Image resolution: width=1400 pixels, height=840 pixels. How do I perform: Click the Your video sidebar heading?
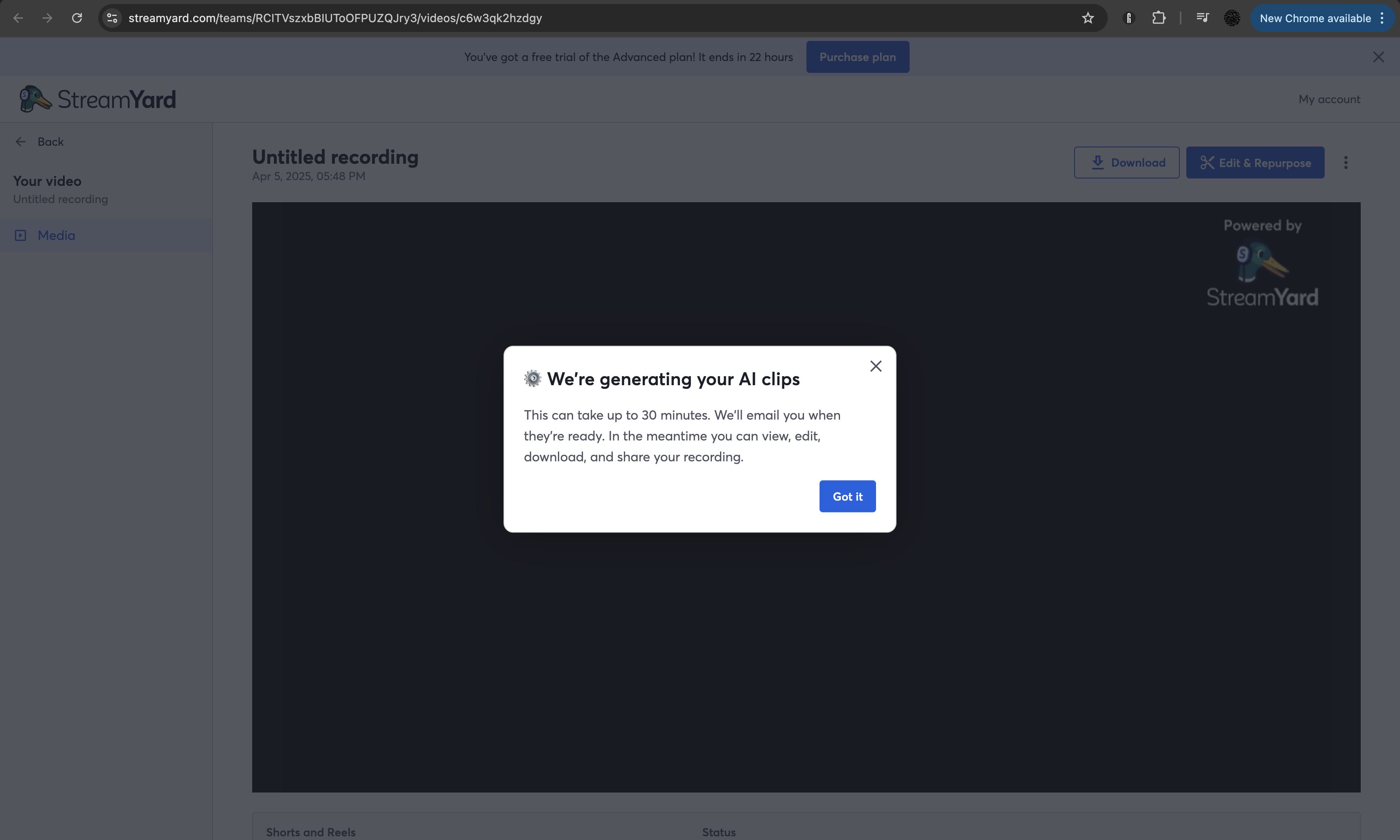[x=47, y=181]
